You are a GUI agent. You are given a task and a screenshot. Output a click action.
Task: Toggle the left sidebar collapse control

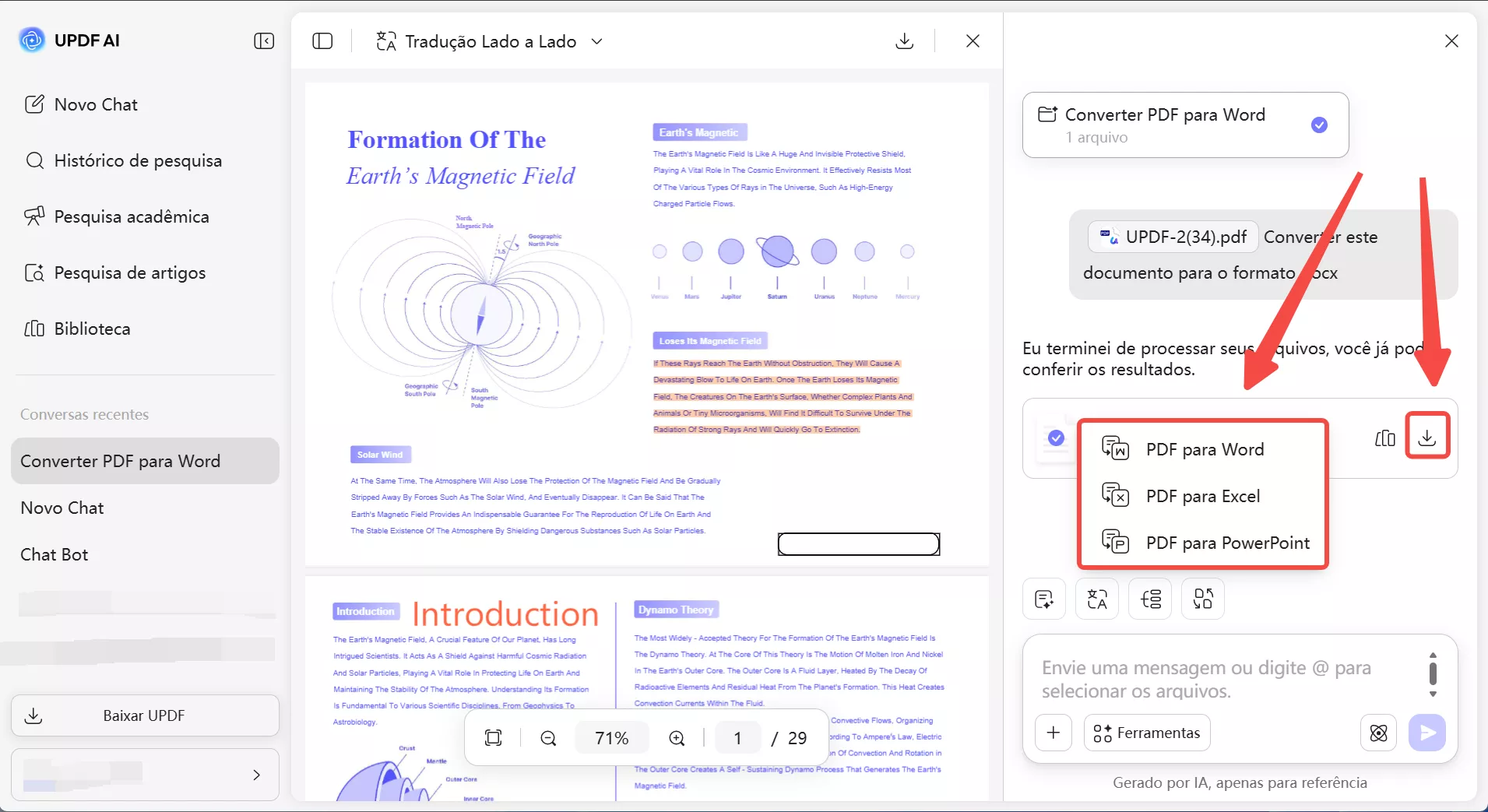tap(264, 40)
